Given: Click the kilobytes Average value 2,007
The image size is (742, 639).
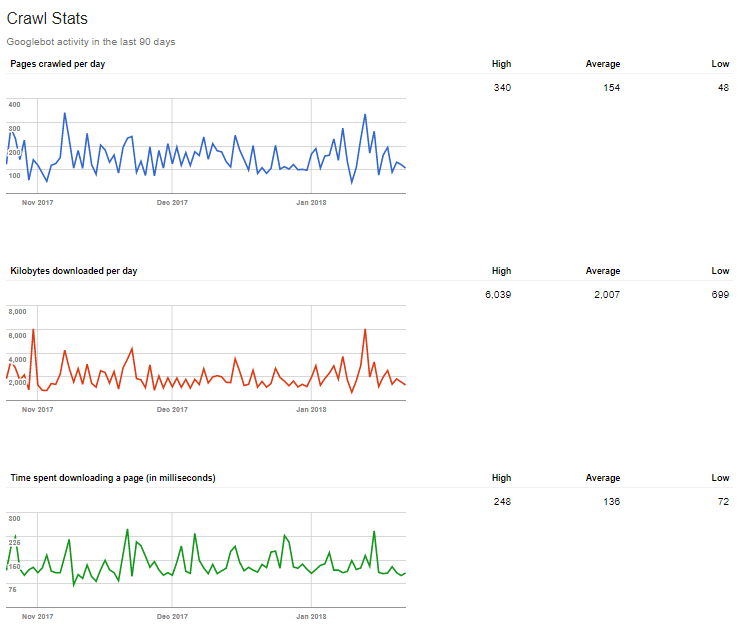Looking at the screenshot, I should tap(607, 294).
